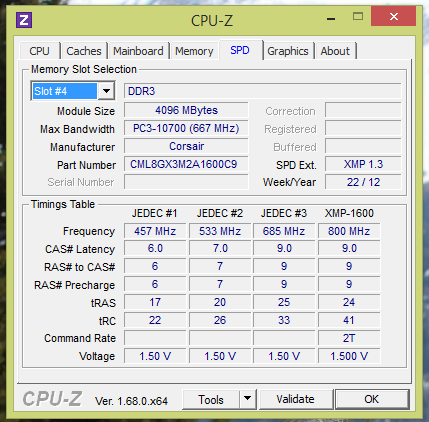Minimize the CPU-Z window

[x=331, y=19]
